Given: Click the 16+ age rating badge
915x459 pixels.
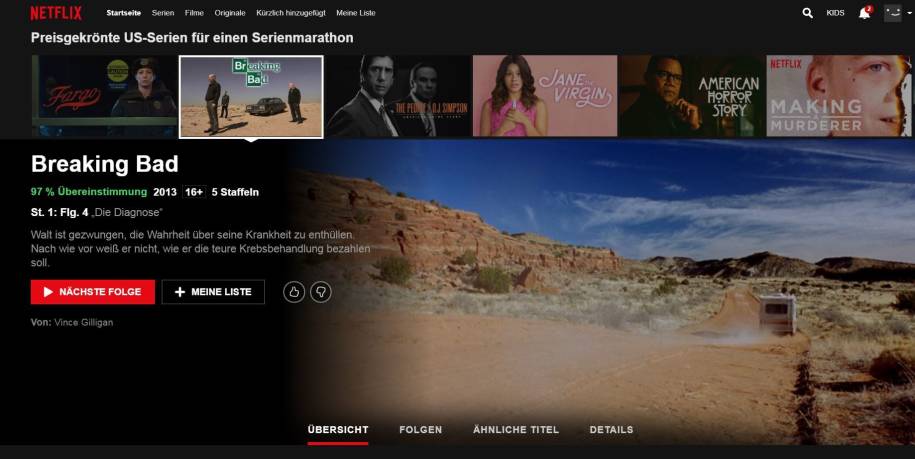Looking at the screenshot, I should (x=194, y=192).
